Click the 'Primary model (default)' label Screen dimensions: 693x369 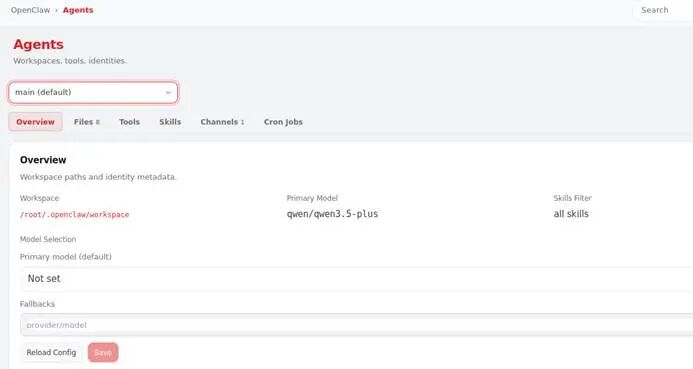click(x=65, y=257)
